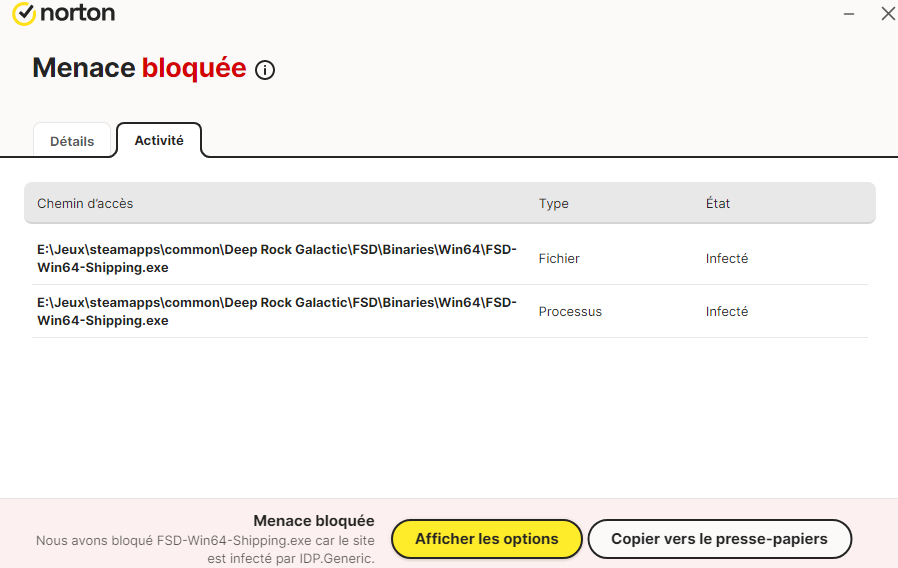Viewport: 898px width, 568px height.
Task: Select the file path in the Processus row
Action: point(277,311)
